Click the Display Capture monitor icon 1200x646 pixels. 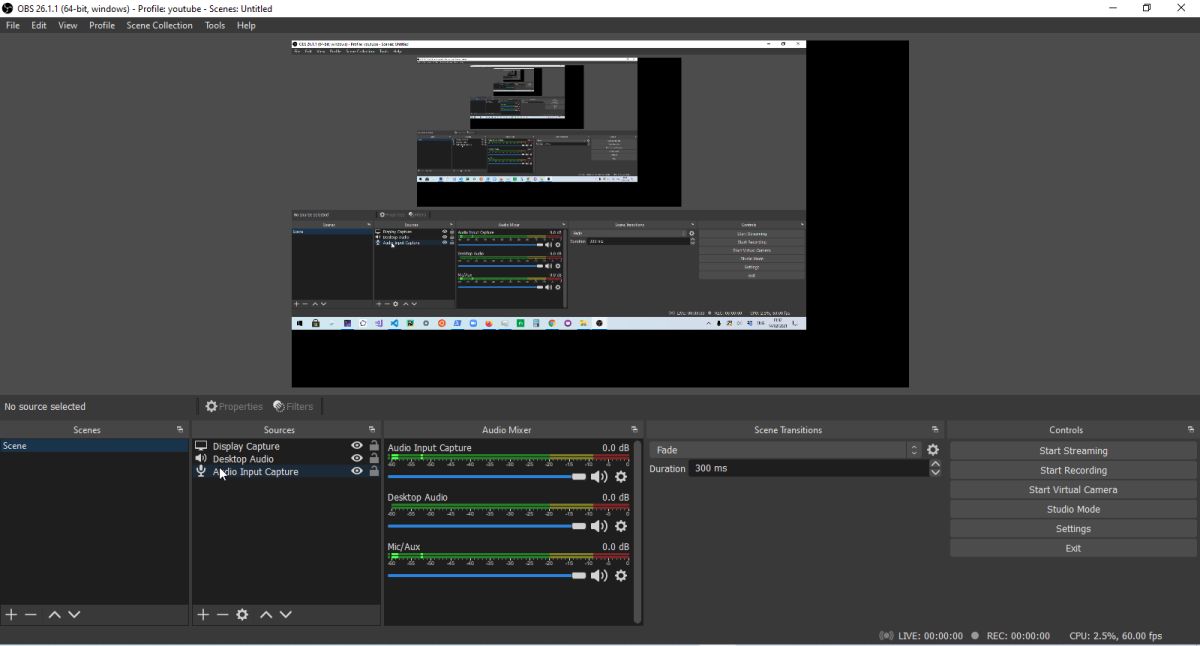(201, 446)
